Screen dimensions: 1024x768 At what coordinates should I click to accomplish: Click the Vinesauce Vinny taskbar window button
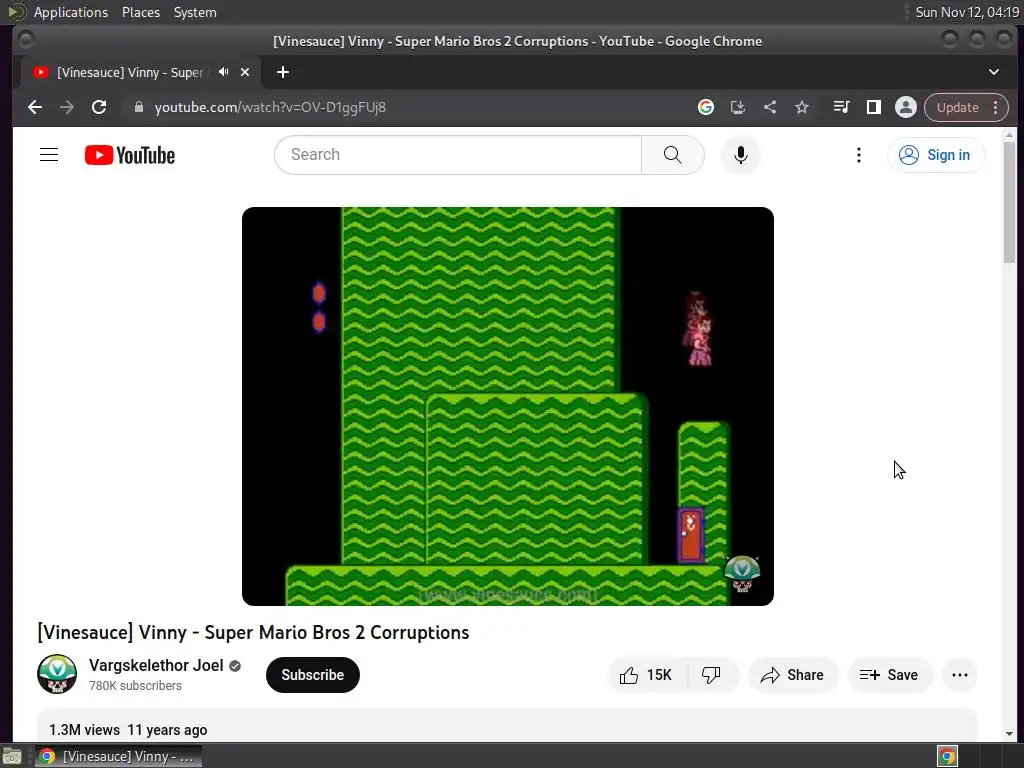tap(118, 756)
